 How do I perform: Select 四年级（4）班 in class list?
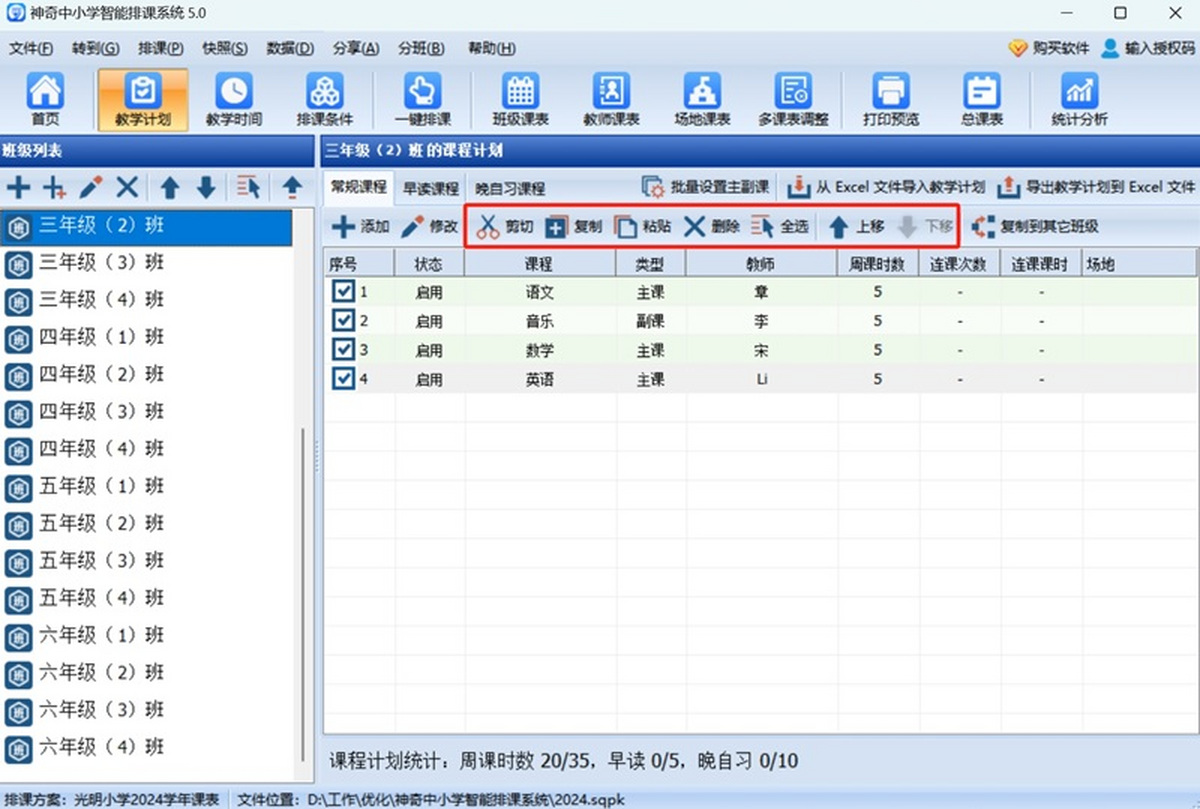147,450
